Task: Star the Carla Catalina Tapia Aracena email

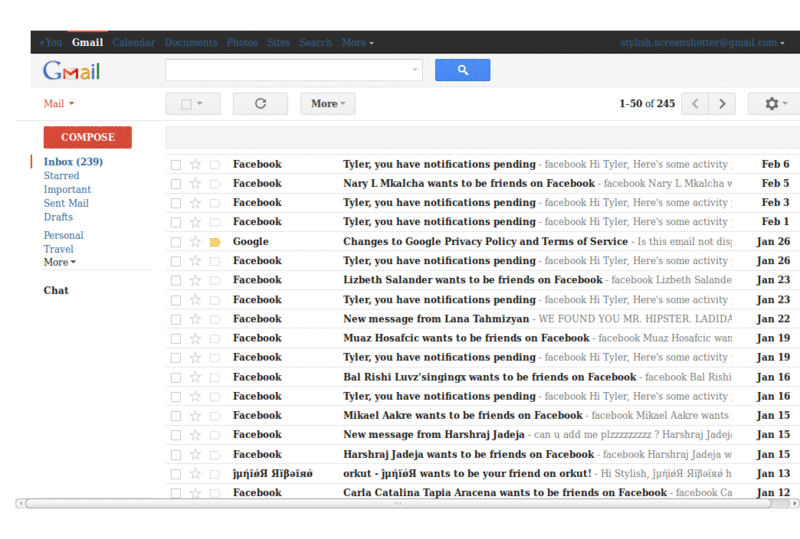Action: point(195,493)
